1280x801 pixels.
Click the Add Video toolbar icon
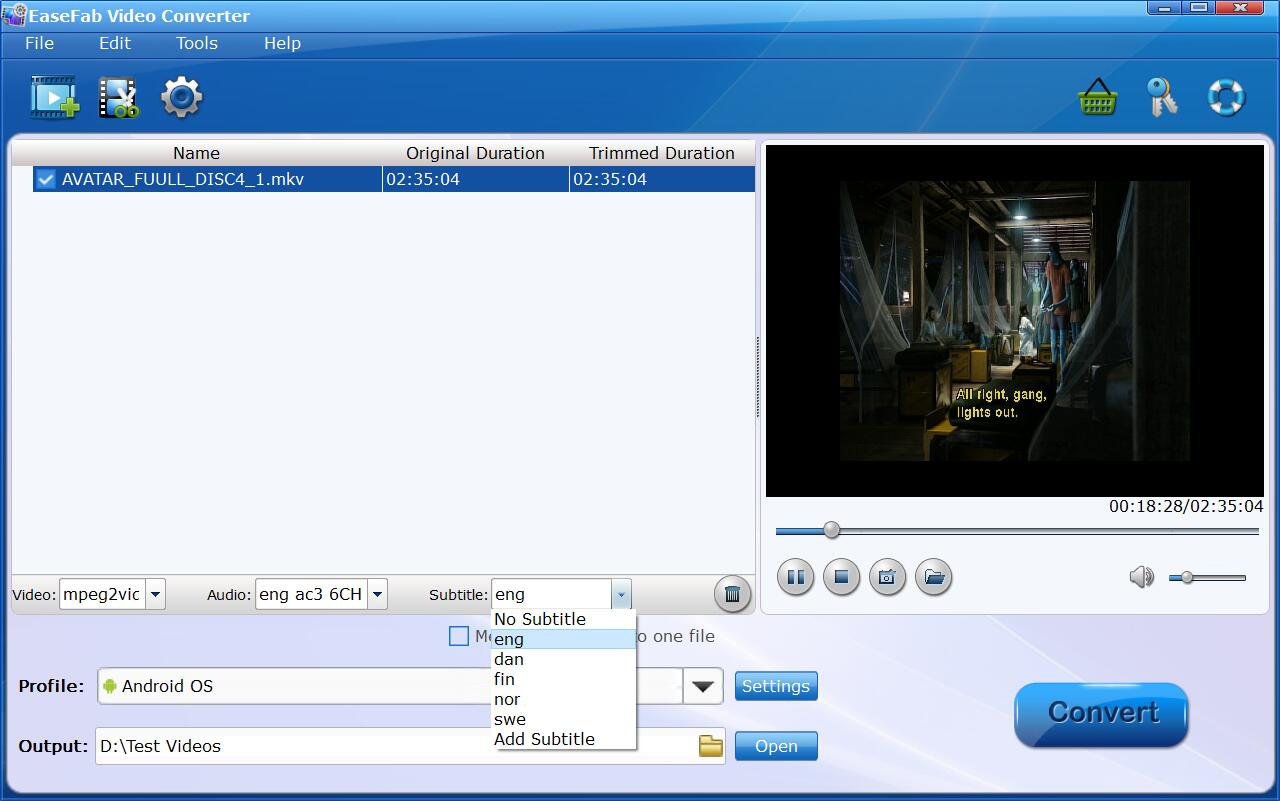tap(54, 97)
